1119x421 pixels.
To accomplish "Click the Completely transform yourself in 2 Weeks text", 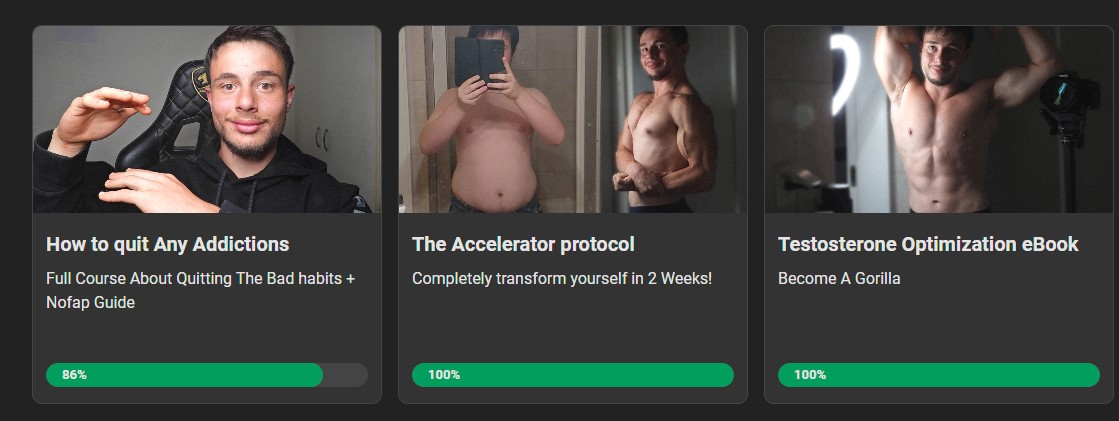I will 562,278.
